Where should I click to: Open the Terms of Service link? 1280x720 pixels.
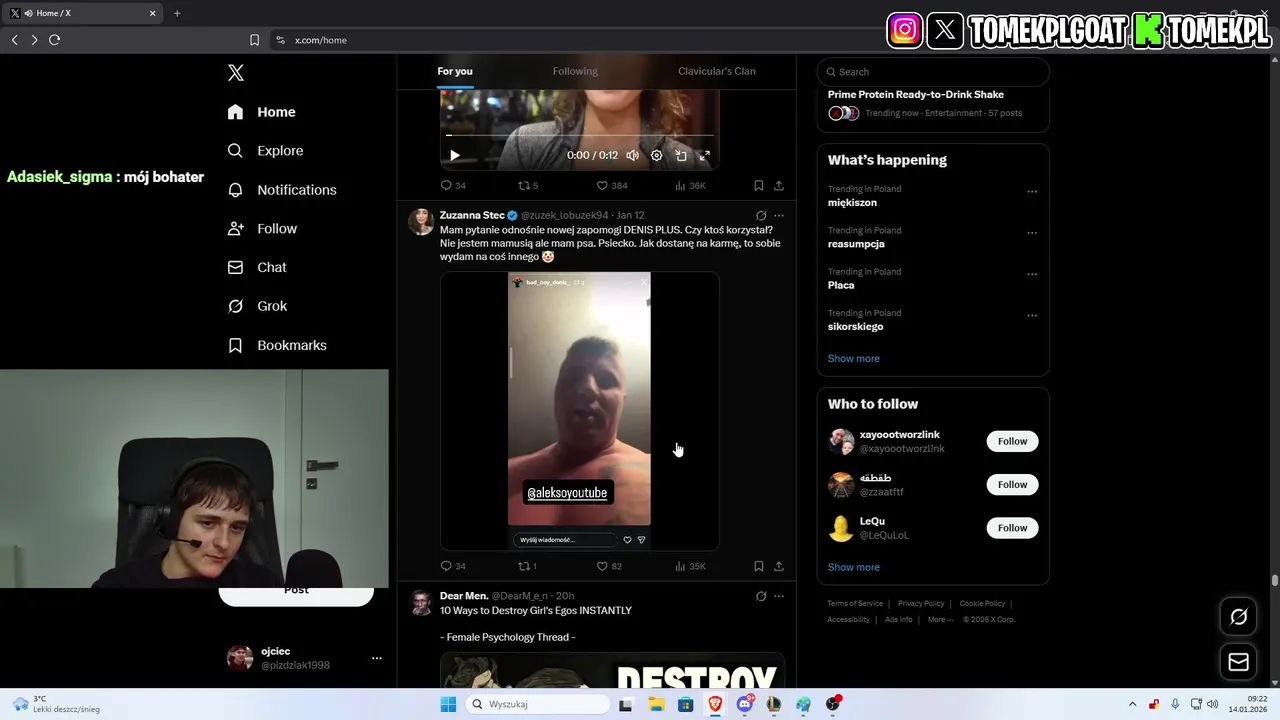855,604
